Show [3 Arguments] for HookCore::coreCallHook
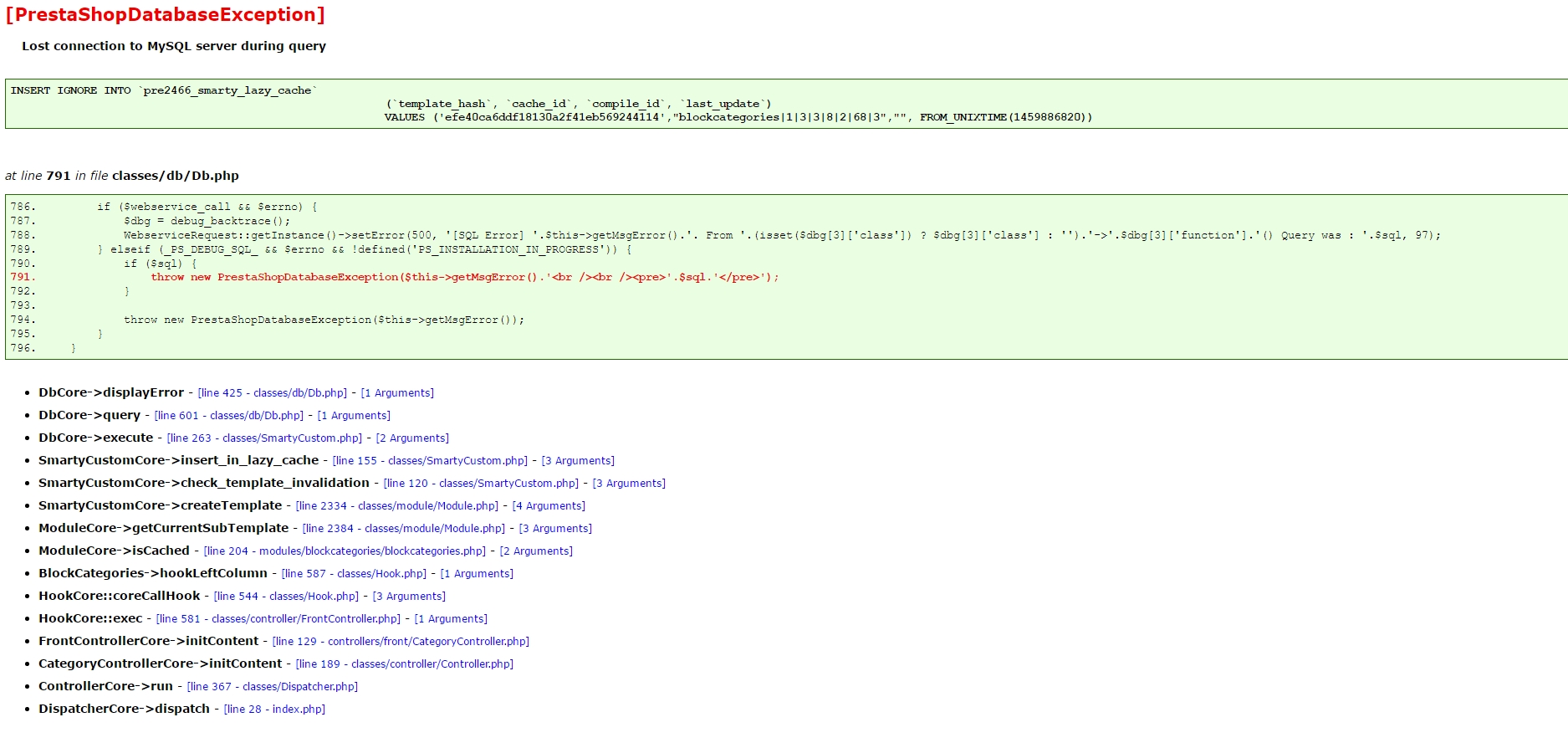This screenshot has height=748, width=1568. (409, 597)
